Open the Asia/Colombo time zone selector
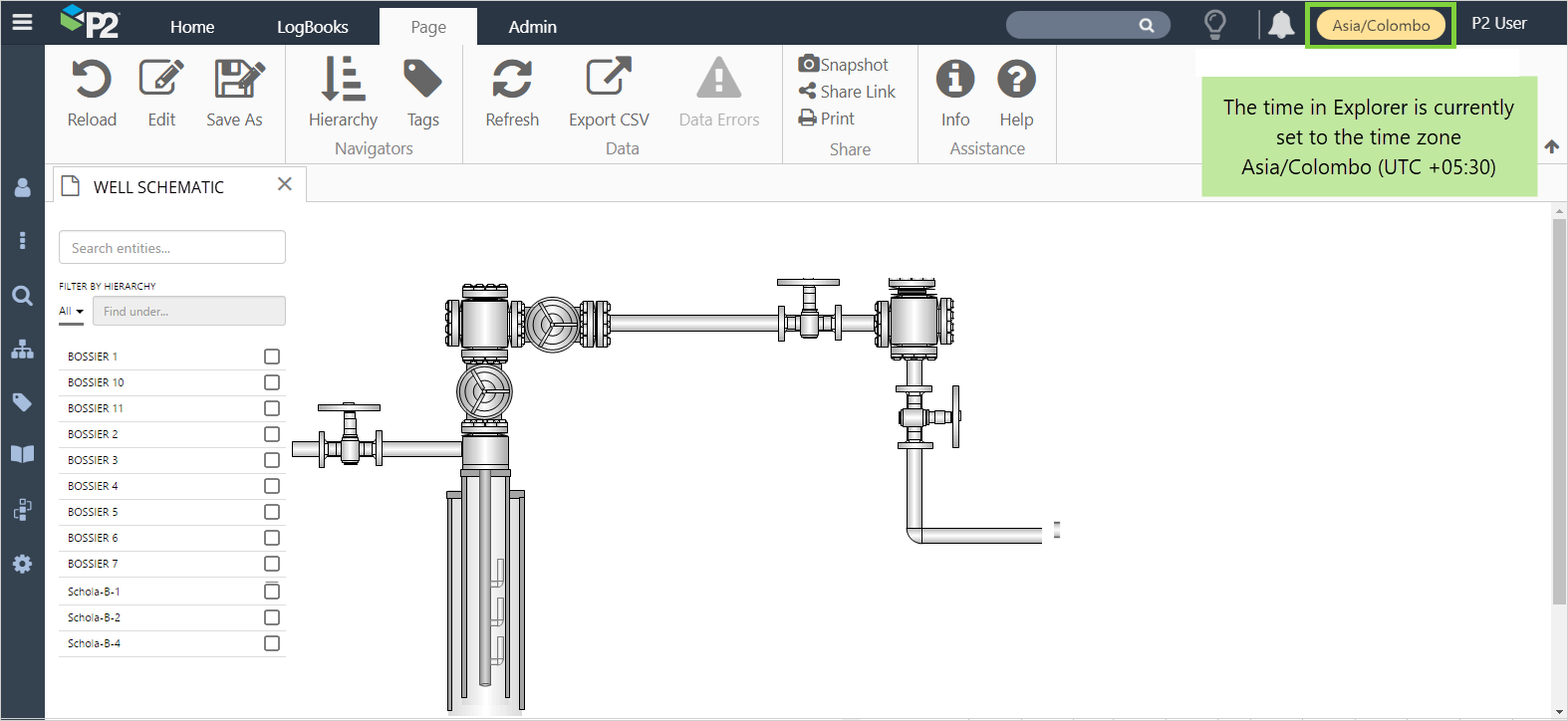This screenshot has width=1568, height=721. tap(1381, 26)
